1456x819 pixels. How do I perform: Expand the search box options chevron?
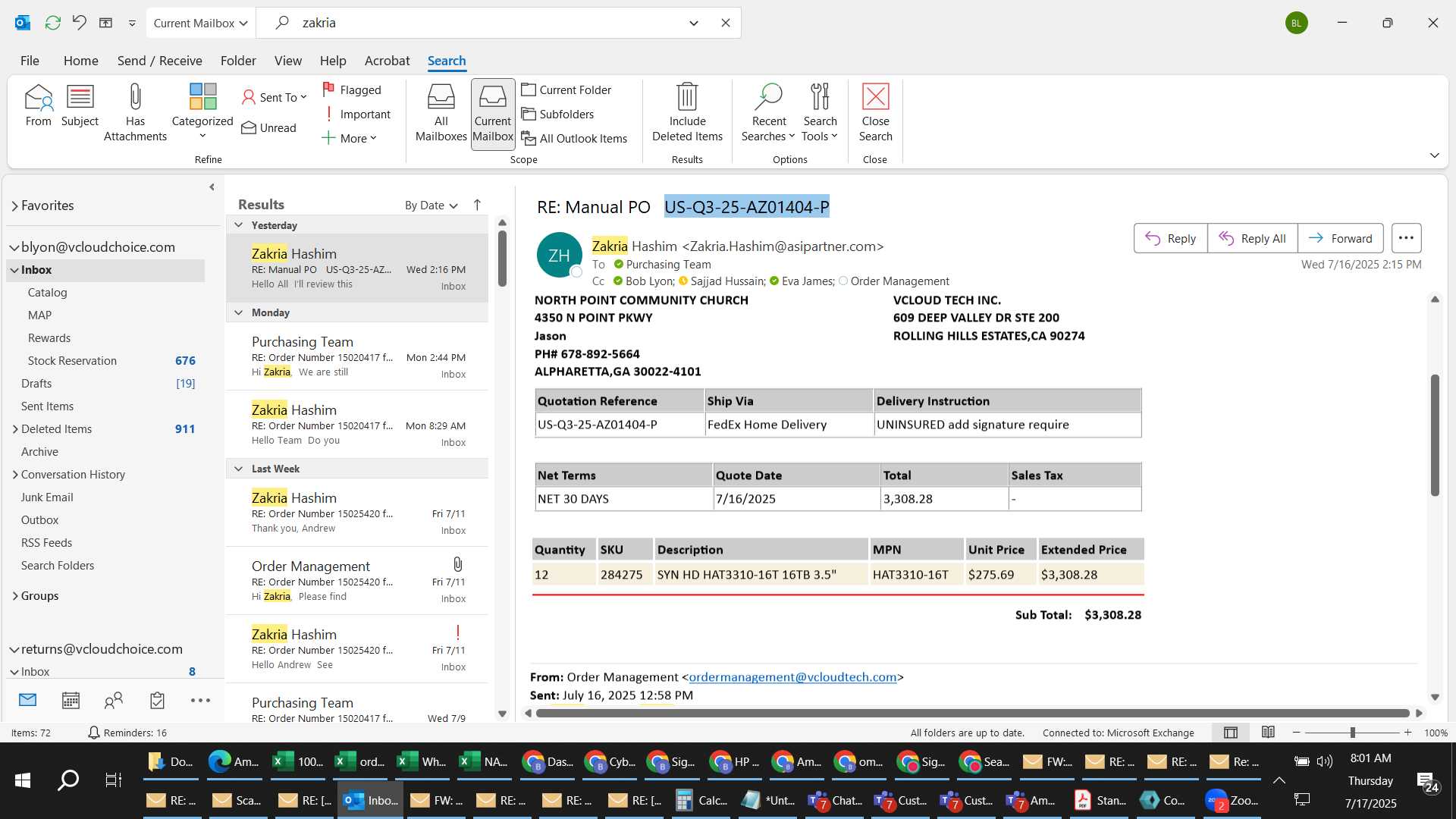click(x=693, y=23)
